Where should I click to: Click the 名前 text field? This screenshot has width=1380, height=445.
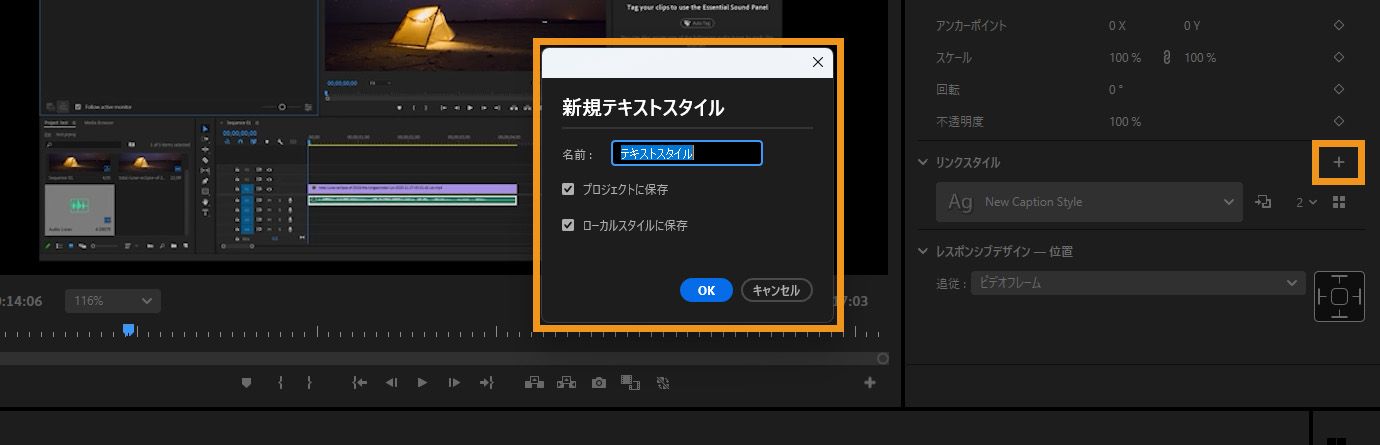tap(687, 153)
